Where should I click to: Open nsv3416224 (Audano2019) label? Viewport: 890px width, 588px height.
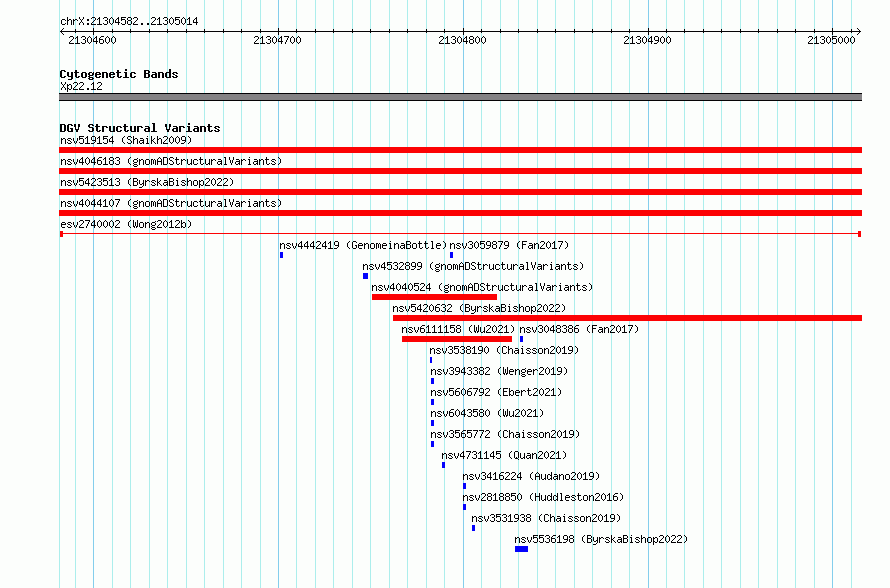click(x=531, y=476)
